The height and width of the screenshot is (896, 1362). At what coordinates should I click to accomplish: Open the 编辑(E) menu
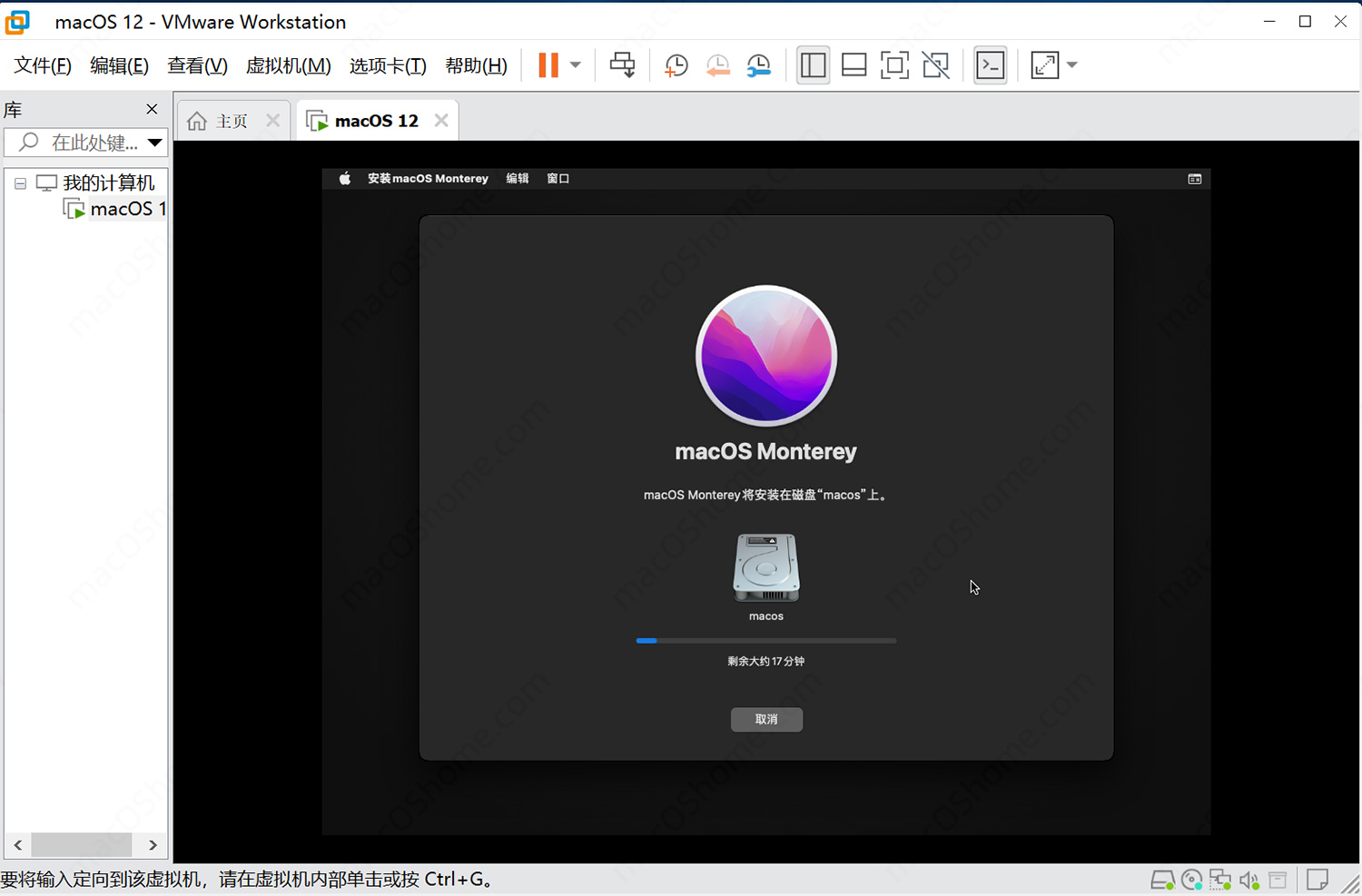pyautogui.click(x=119, y=65)
